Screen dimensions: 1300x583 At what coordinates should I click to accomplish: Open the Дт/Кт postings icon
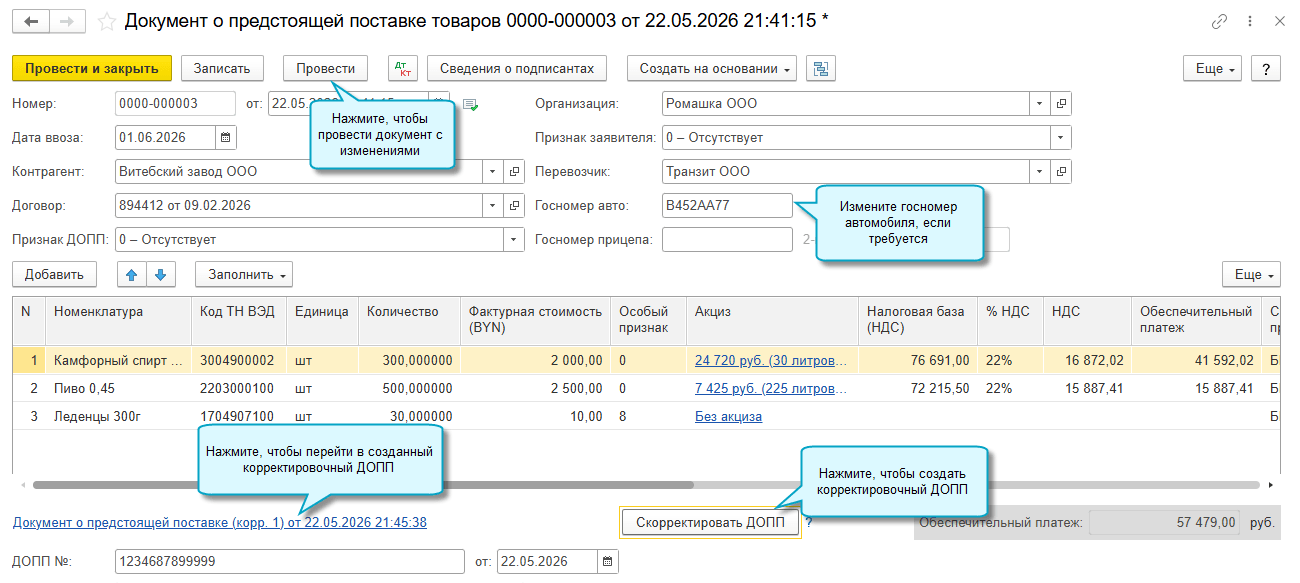coord(403,68)
